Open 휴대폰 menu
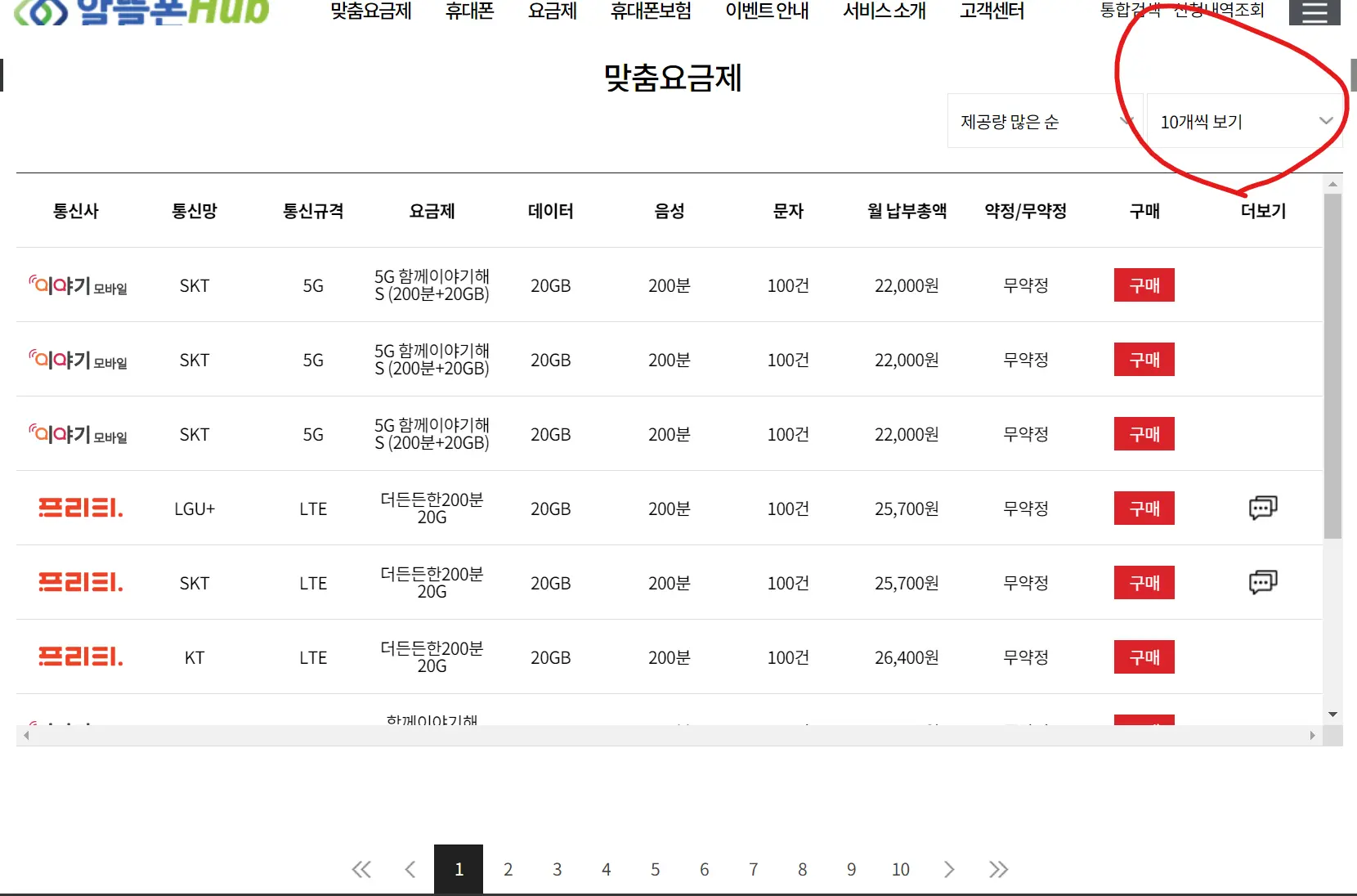 coord(470,11)
